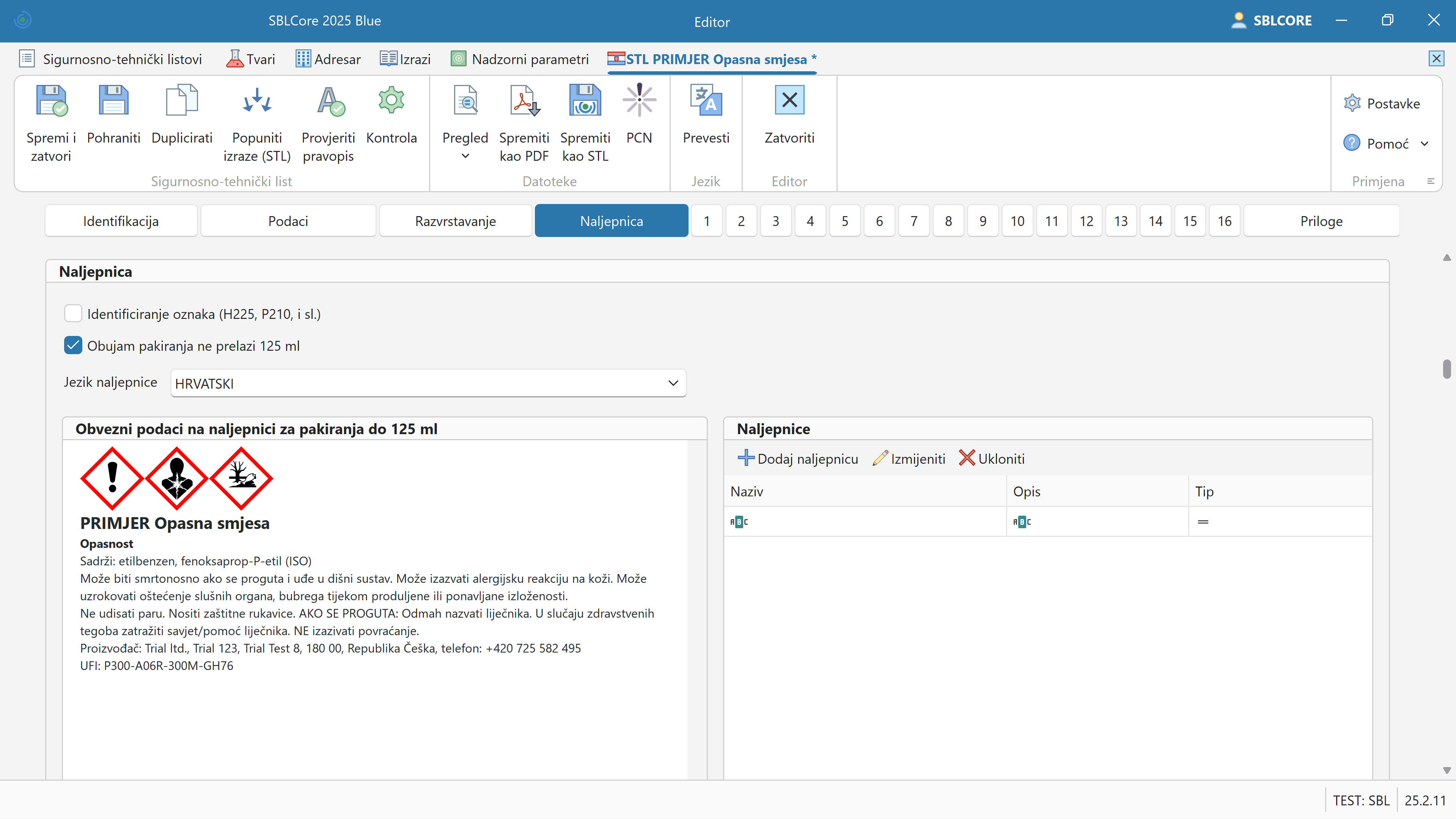This screenshot has width=1456, height=819.
Task: Click the Tip column filter operator
Action: point(1203,522)
